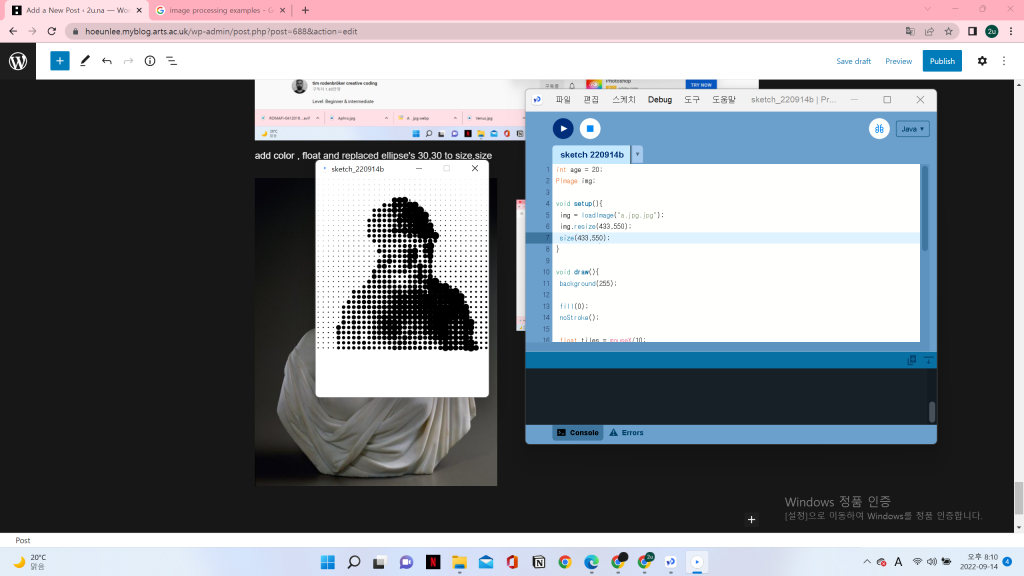Viewport: 1024px width, 576px height.
Task: Add a block with the plus at page bottom
Action: [752, 520]
